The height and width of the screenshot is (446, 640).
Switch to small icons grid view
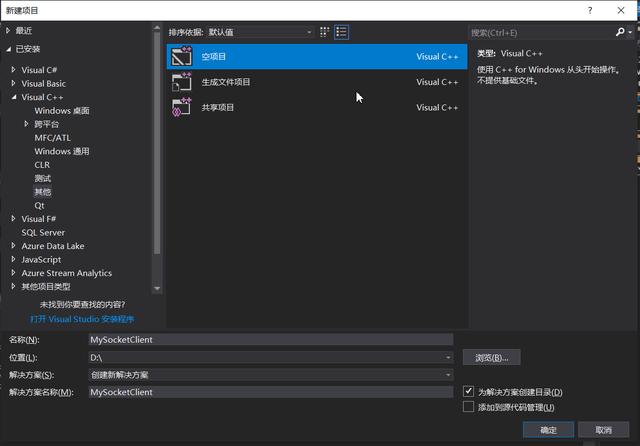point(324,32)
